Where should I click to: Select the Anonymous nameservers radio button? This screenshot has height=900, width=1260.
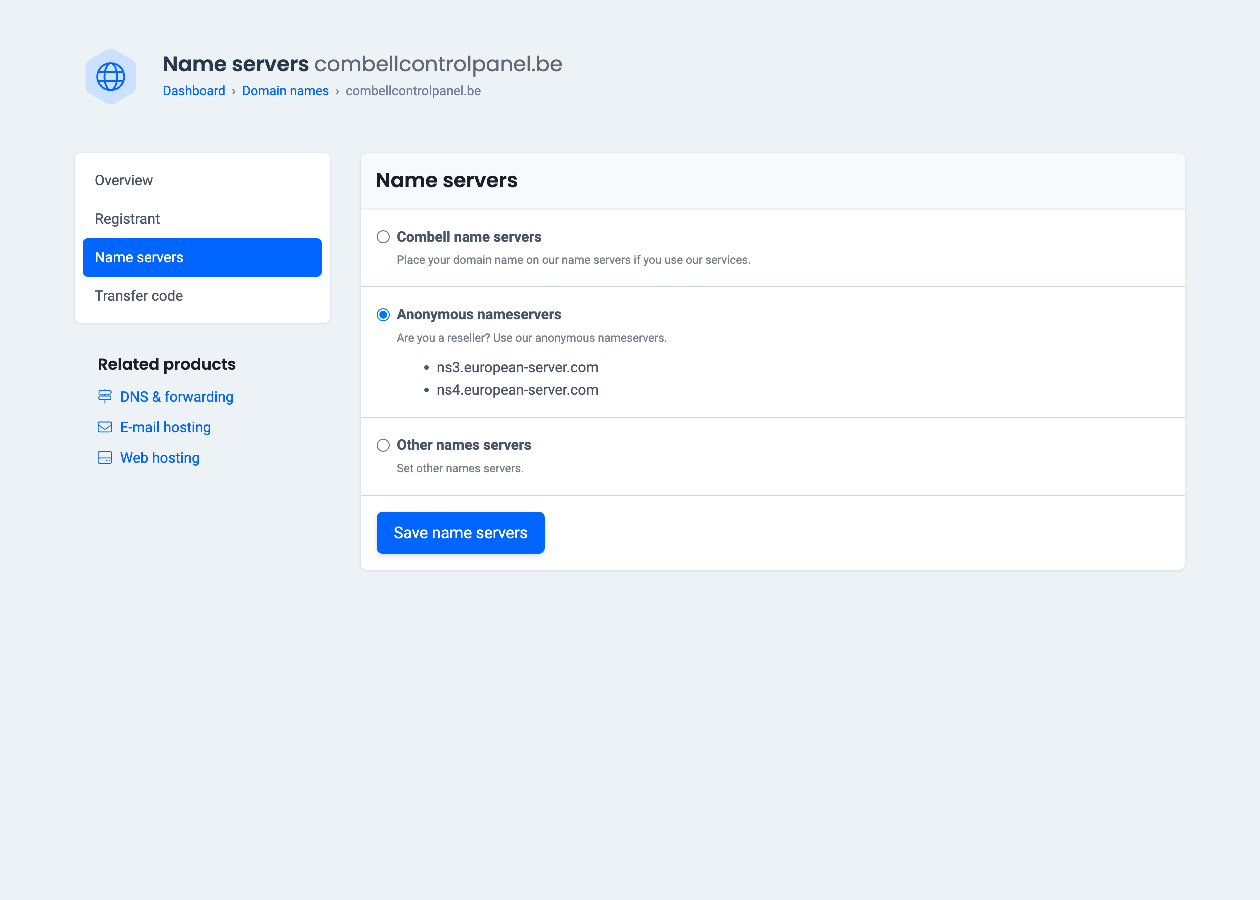click(383, 314)
